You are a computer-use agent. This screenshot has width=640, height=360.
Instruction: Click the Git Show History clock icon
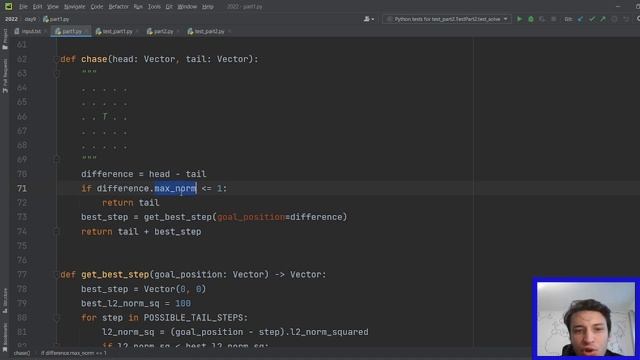(x=614, y=19)
